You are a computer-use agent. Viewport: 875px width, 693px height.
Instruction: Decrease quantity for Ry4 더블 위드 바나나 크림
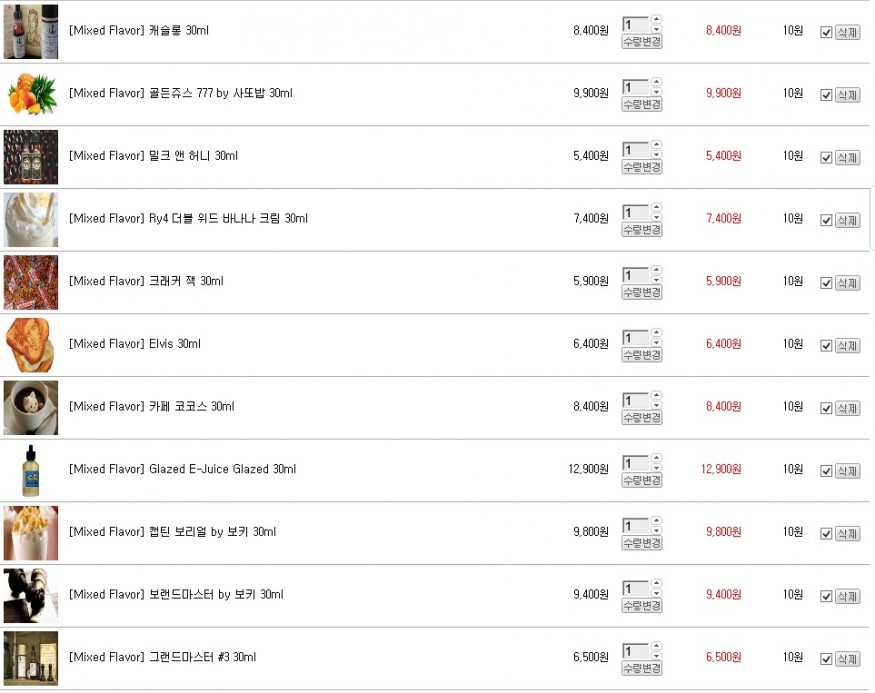656,218
